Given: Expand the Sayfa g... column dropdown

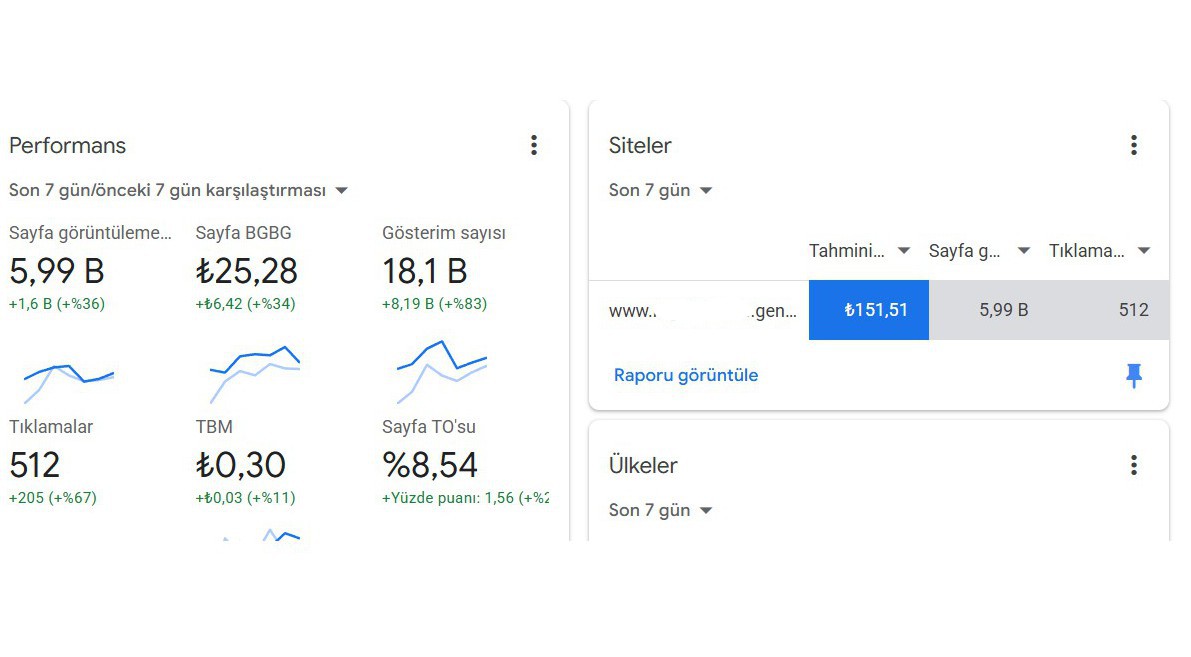Looking at the screenshot, I should 979,251.
